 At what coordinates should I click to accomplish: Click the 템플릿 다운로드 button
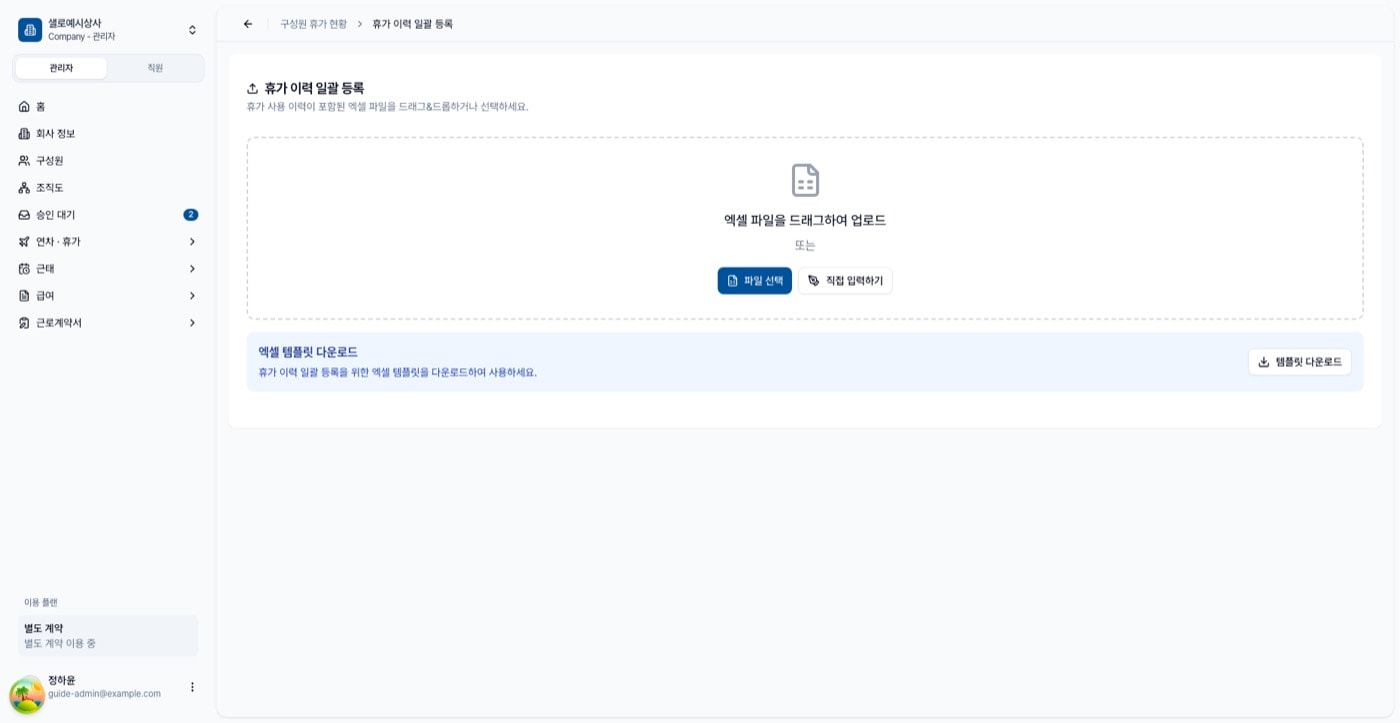click(1299, 362)
